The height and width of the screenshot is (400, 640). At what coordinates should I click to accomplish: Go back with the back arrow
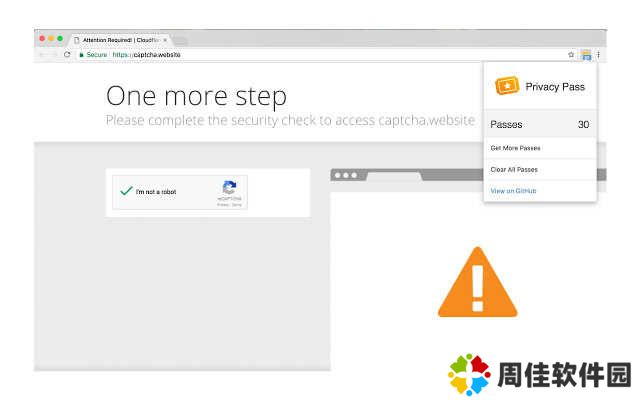click(x=42, y=54)
